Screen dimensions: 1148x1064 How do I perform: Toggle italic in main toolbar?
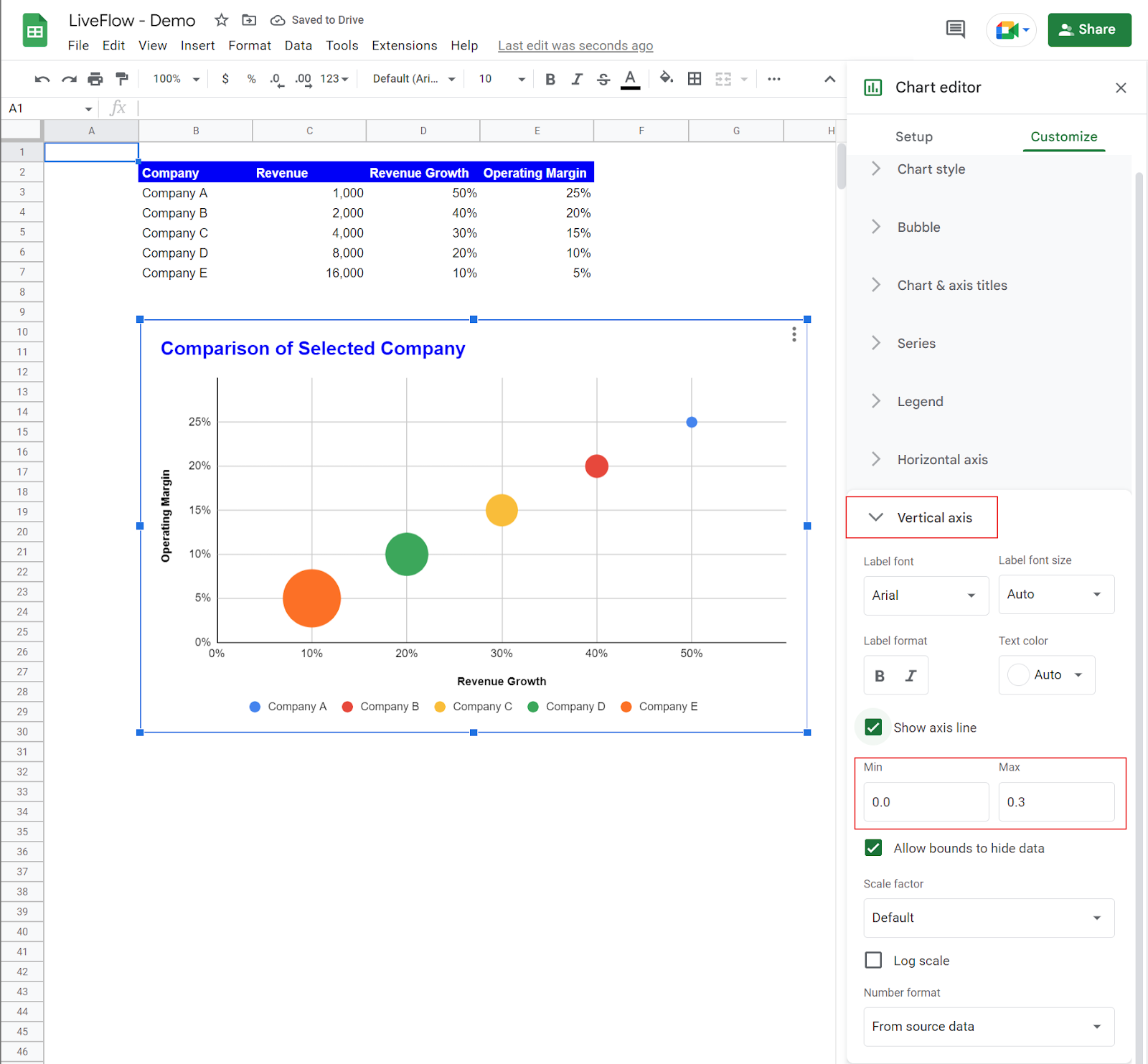pos(577,79)
